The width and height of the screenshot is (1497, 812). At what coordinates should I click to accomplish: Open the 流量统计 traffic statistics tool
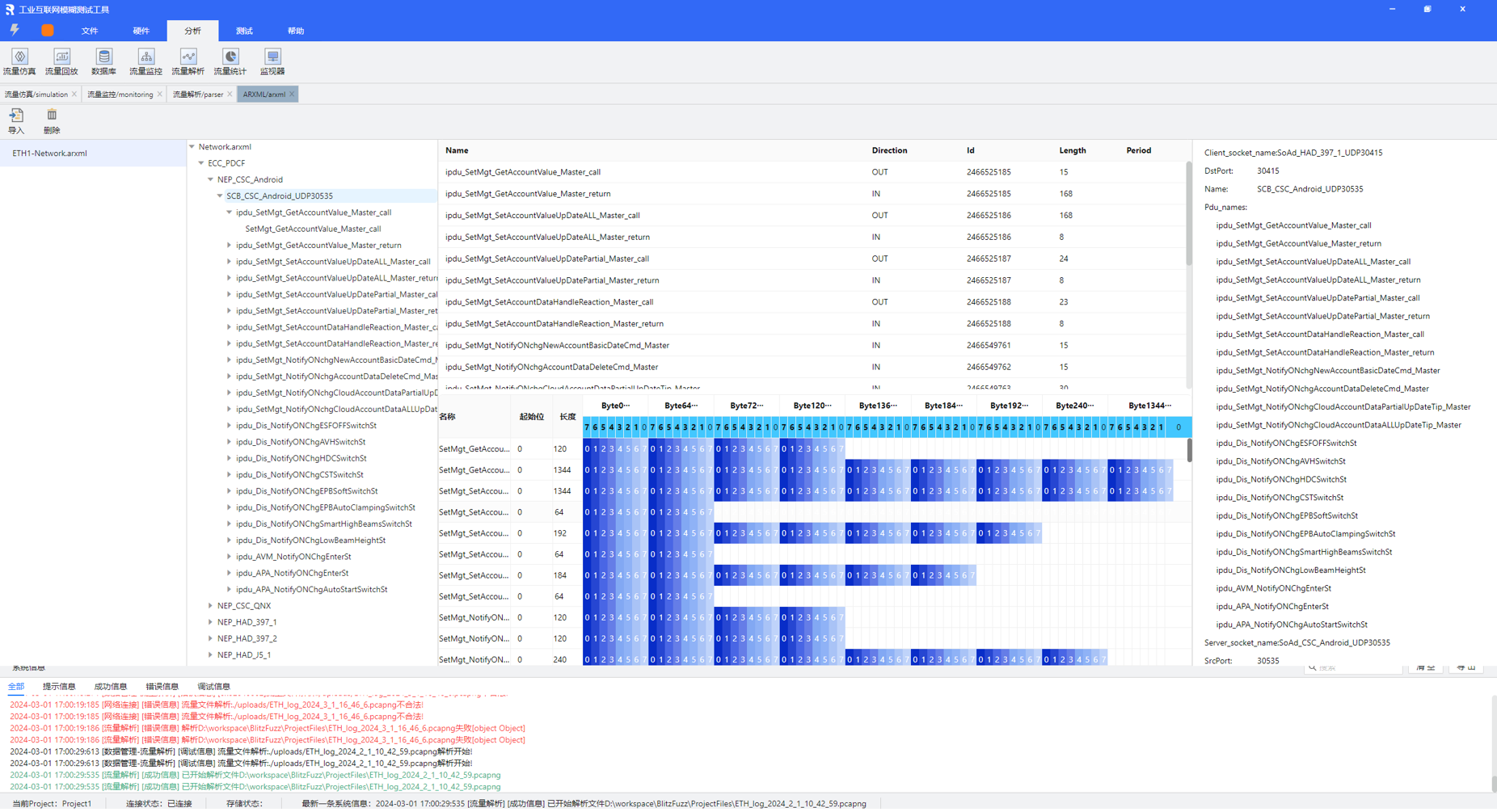coord(230,61)
